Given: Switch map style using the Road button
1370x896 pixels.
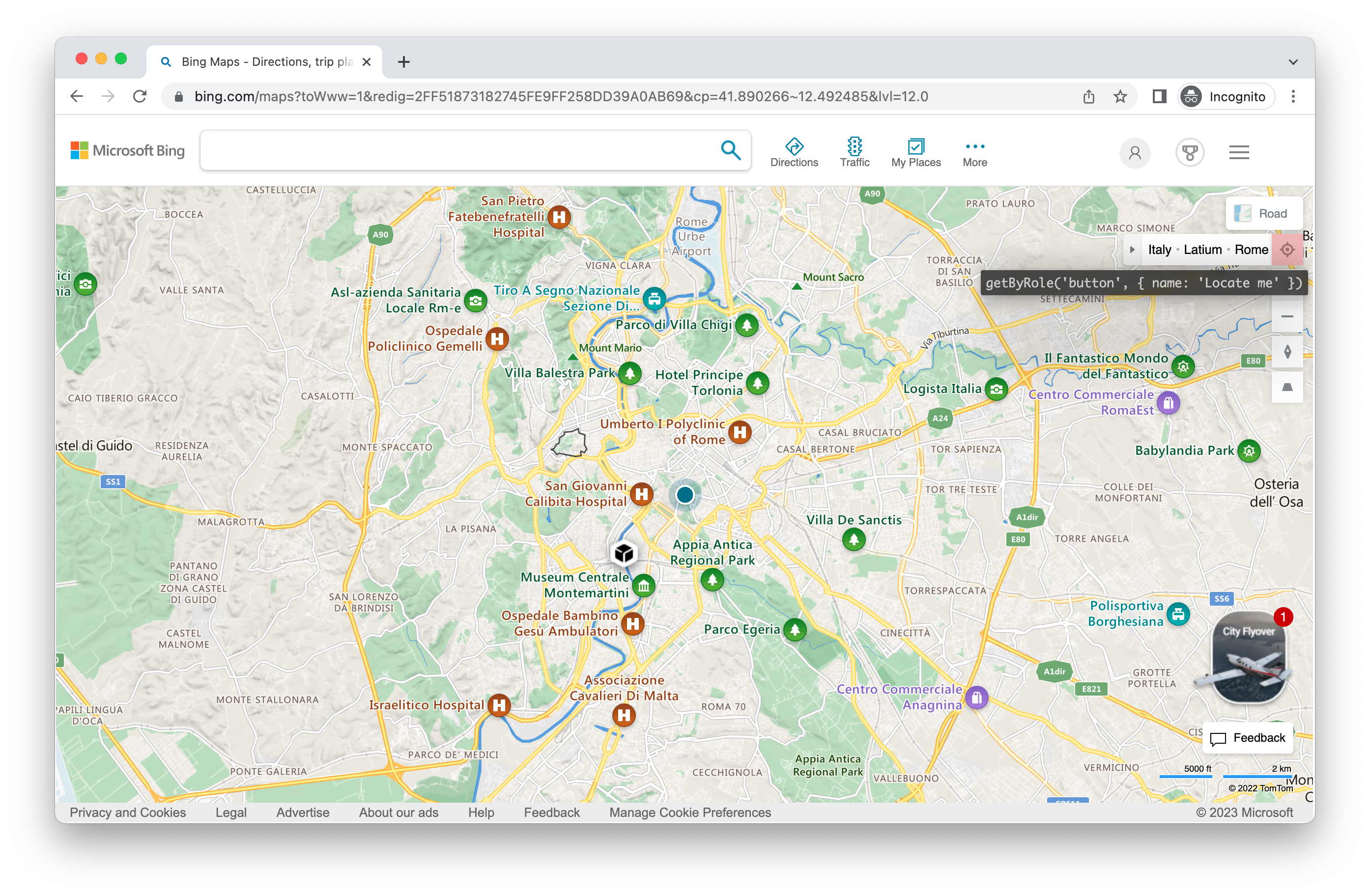Looking at the screenshot, I should [x=1264, y=214].
